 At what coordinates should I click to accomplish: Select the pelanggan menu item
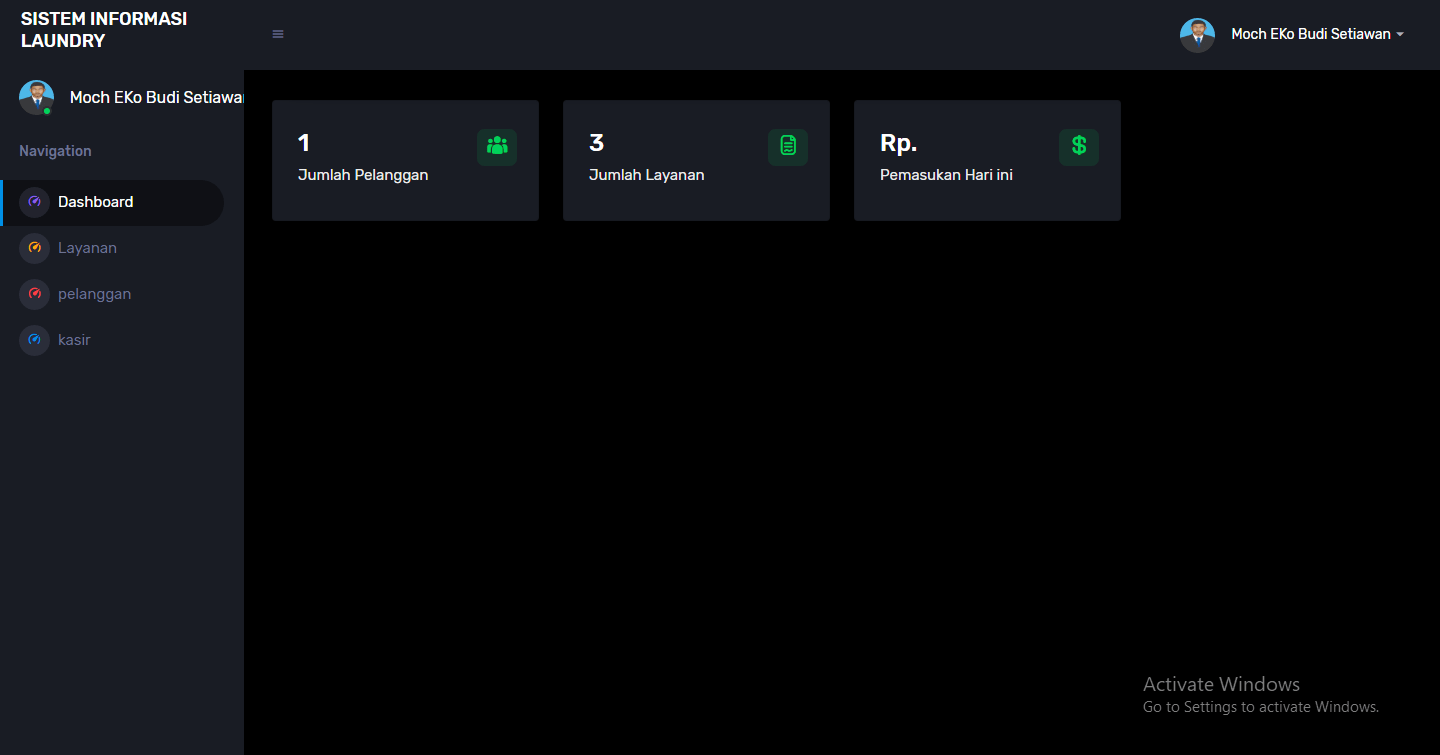(113, 294)
